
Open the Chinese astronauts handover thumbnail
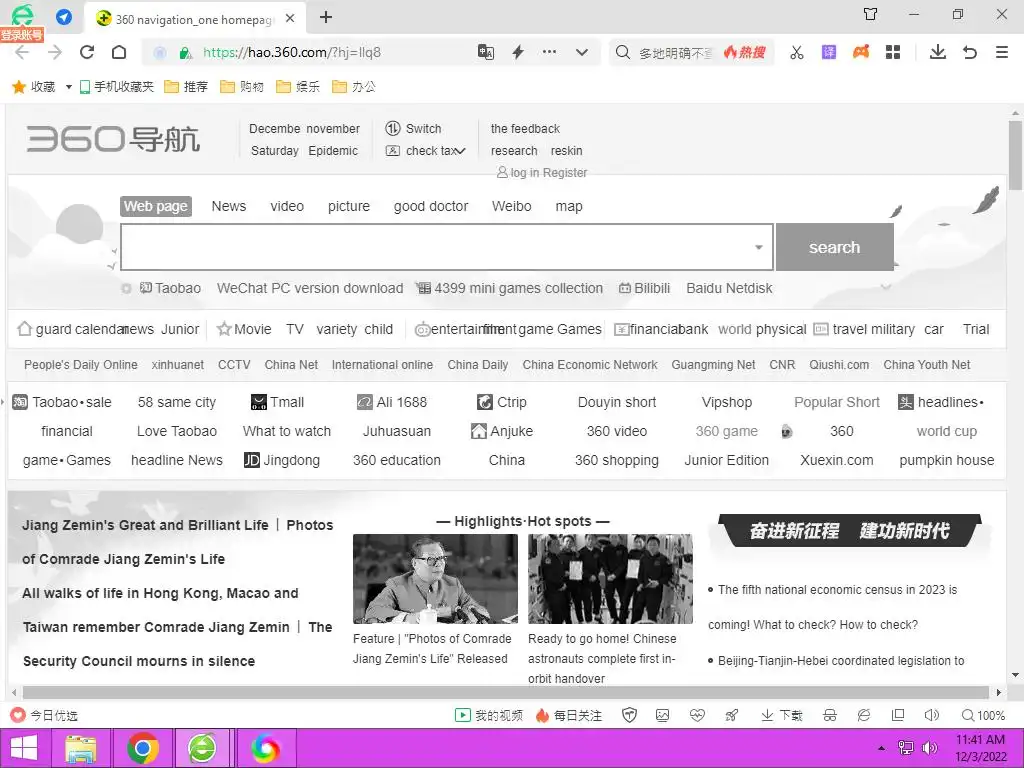tap(610, 579)
